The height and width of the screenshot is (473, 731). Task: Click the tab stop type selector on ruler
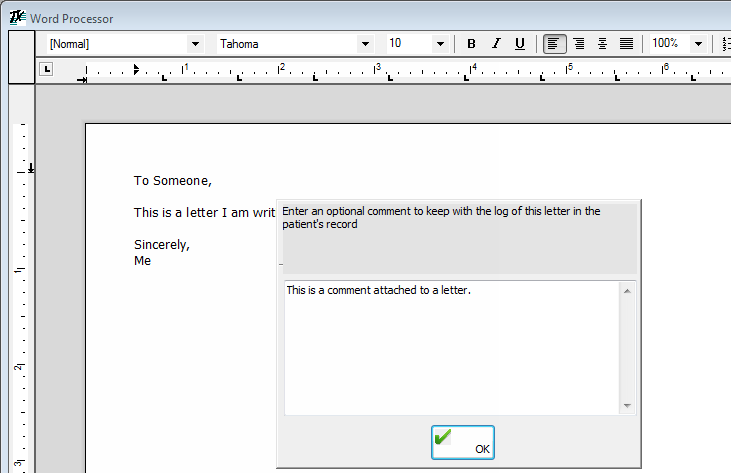click(46, 69)
